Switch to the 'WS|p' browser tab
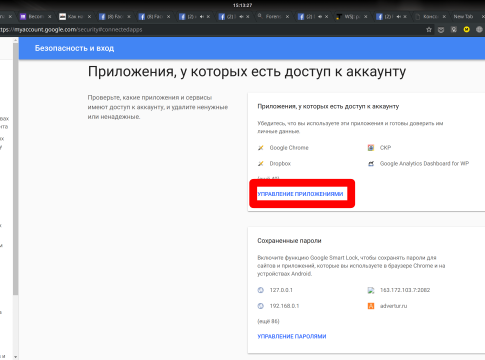The image size is (485, 360). tap(352, 16)
